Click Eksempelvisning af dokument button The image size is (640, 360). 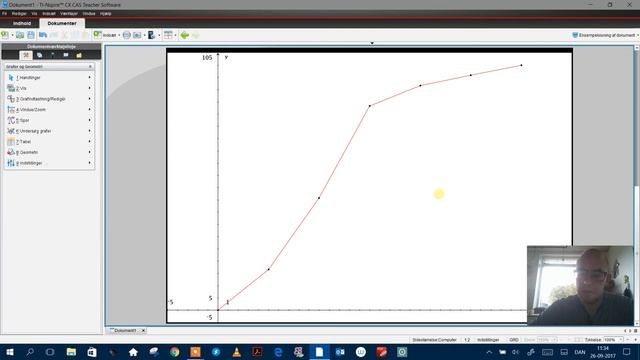click(603, 35)
